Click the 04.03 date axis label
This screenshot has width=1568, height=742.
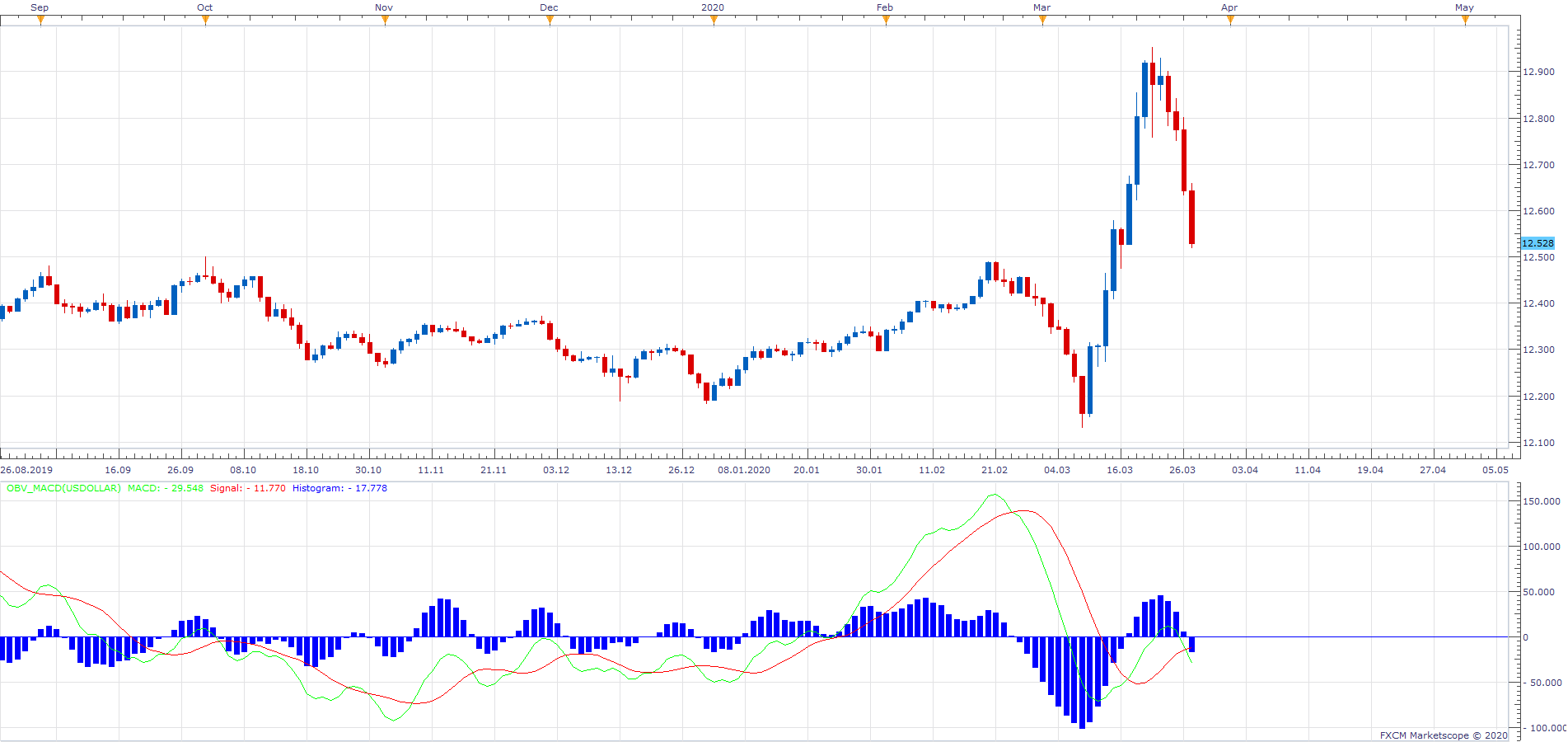point(1057,470)
